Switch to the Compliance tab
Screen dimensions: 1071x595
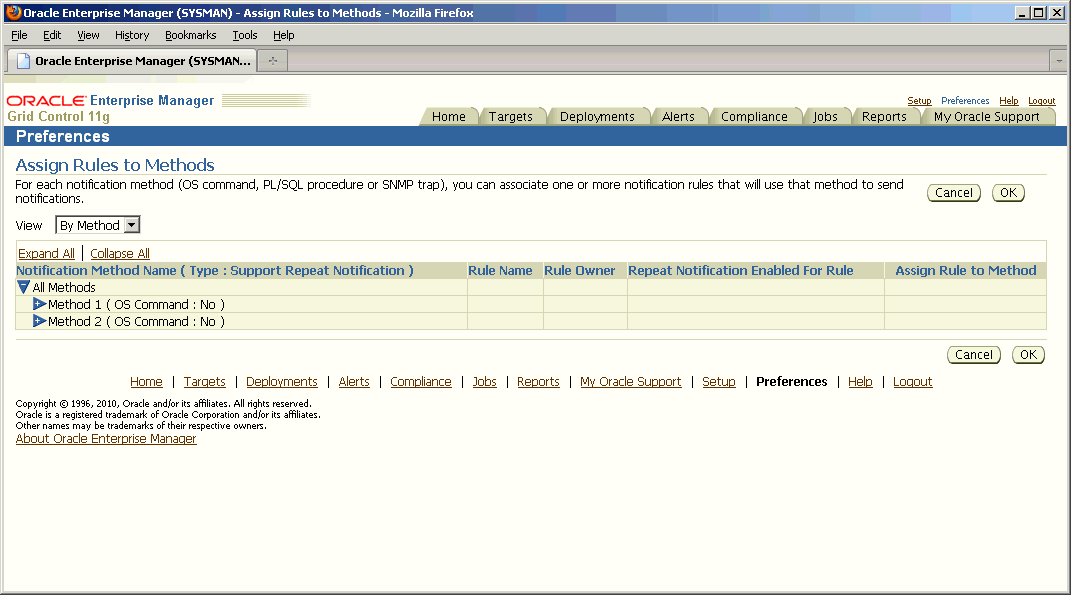tap(754, 117)
